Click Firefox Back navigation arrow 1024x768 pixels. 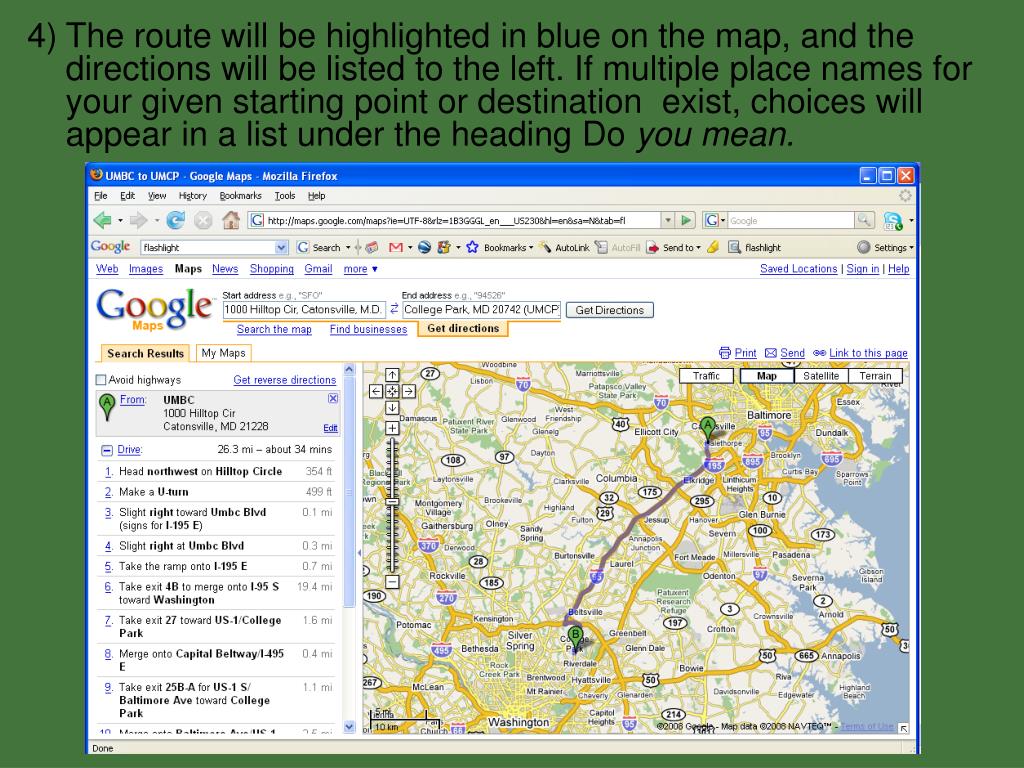[x=103, y=221]
